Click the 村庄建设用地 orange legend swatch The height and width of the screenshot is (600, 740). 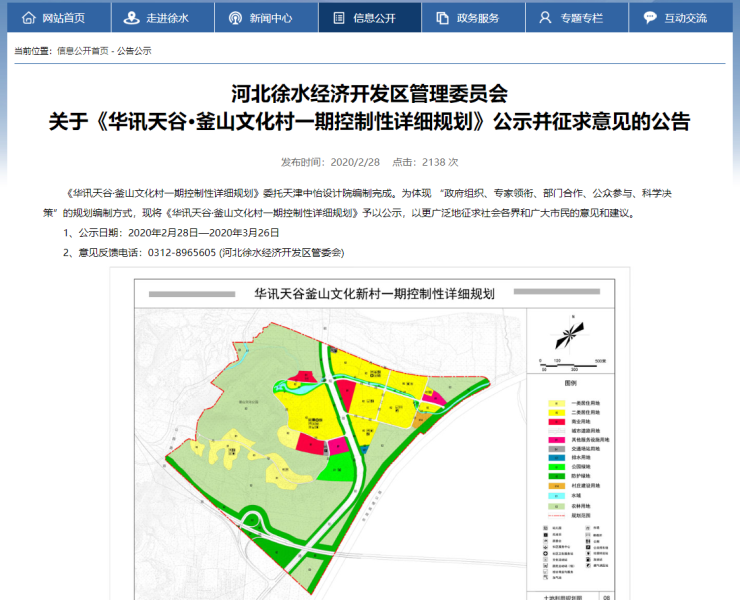(556, 486)
